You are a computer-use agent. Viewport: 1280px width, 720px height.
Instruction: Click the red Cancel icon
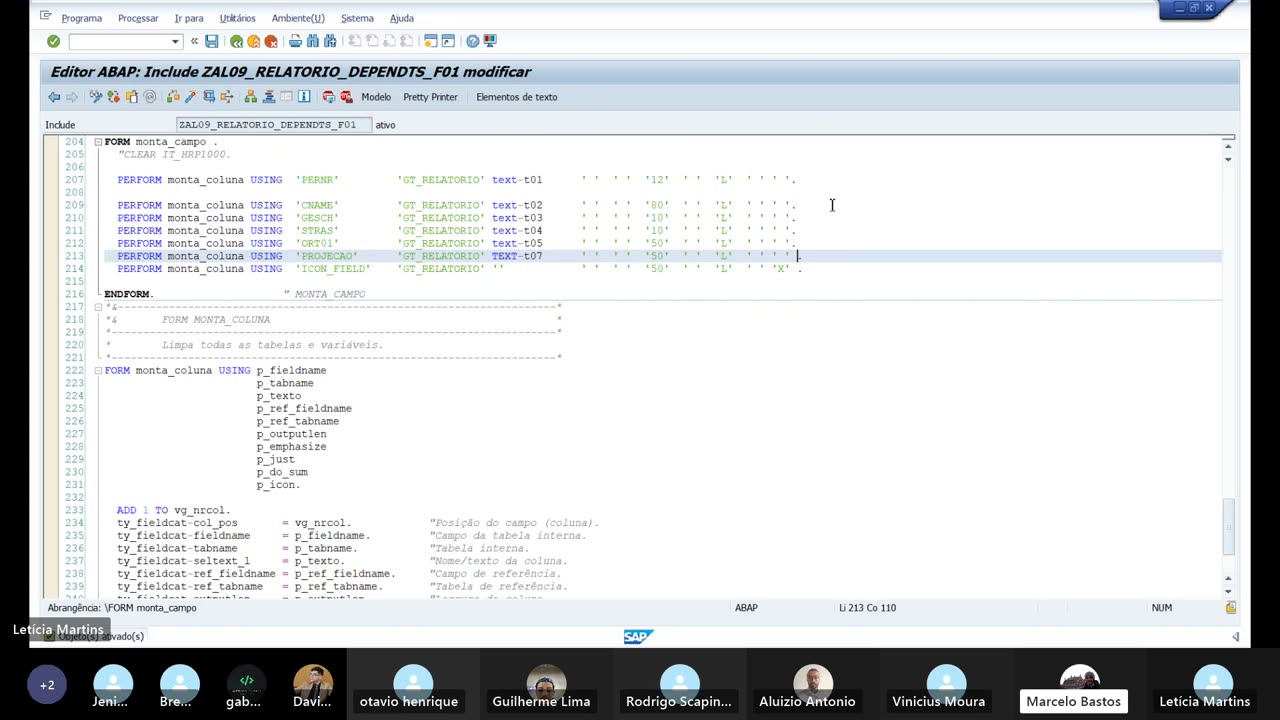tap(270, 41)
